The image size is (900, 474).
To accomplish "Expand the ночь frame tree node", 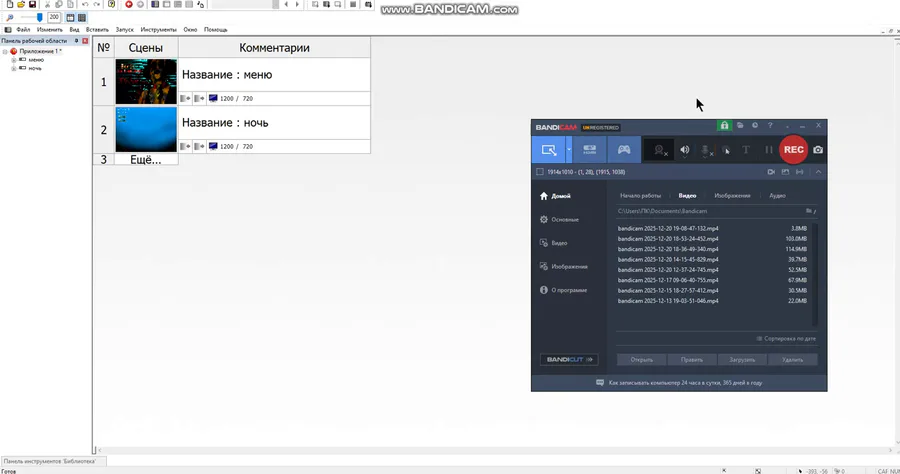I will [x=13, y=68].
